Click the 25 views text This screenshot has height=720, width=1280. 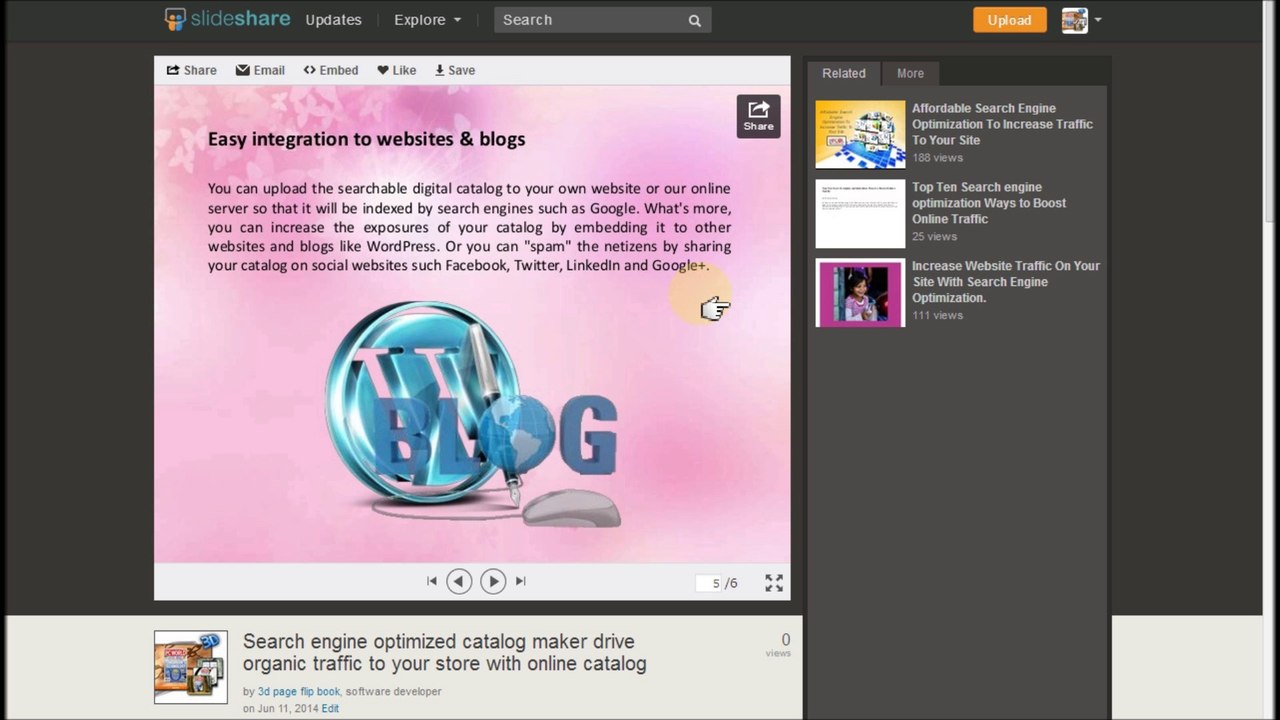(x=934, y=237)
